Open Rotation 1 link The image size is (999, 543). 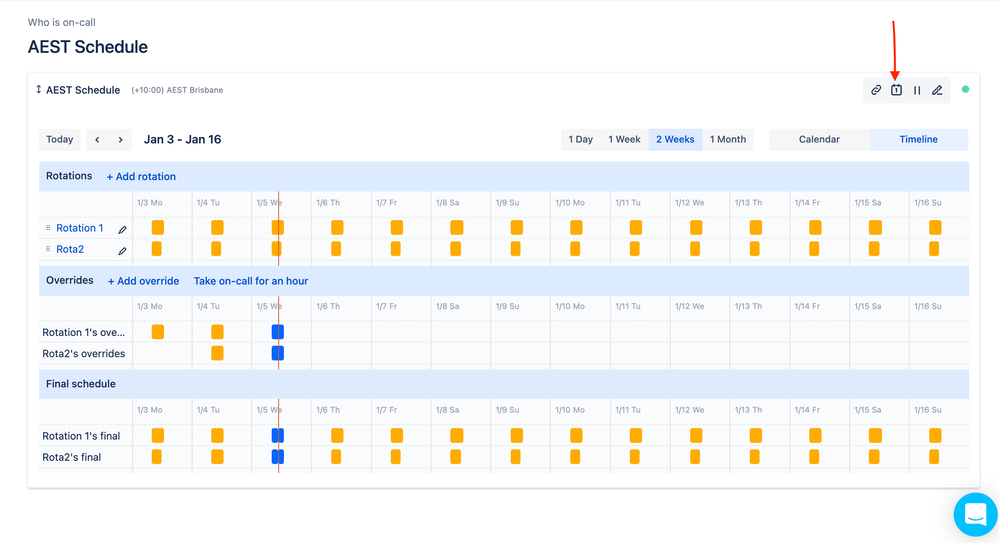click(x=80, y=228)
